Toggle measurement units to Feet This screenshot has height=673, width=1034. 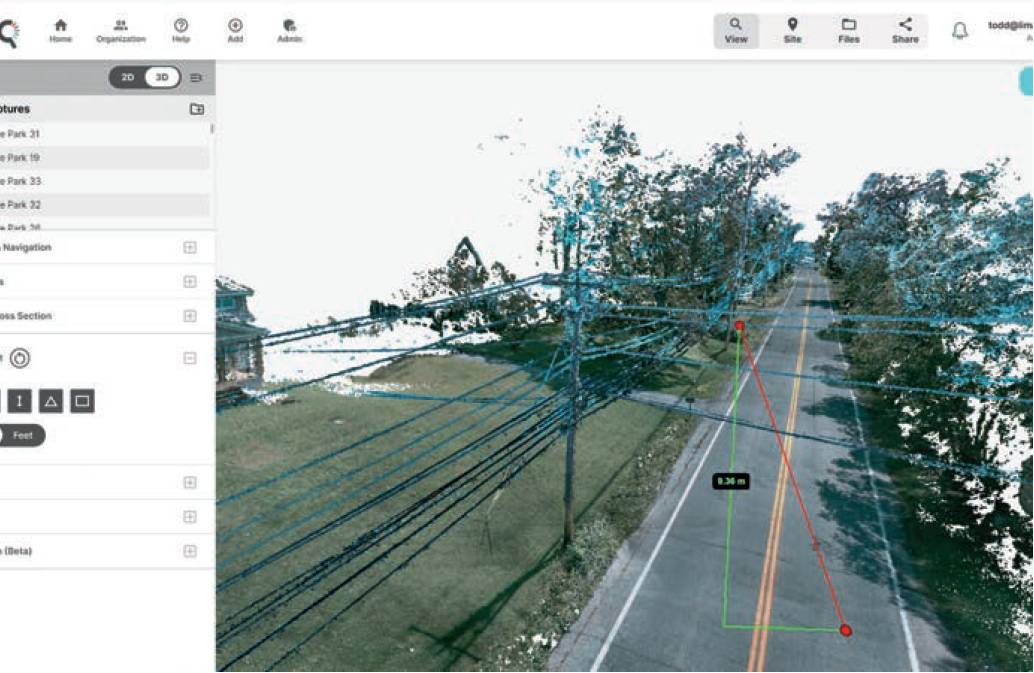[x=22, y=436]
